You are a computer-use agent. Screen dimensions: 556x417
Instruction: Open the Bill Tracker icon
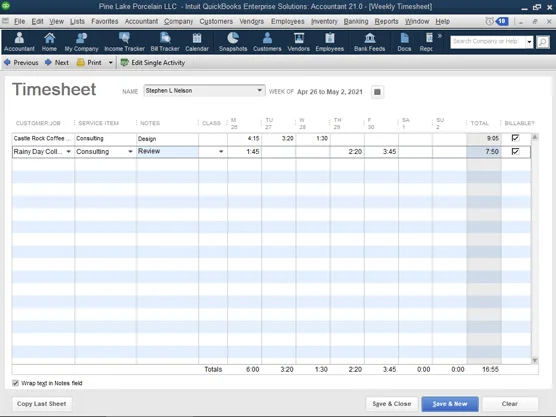165,42
